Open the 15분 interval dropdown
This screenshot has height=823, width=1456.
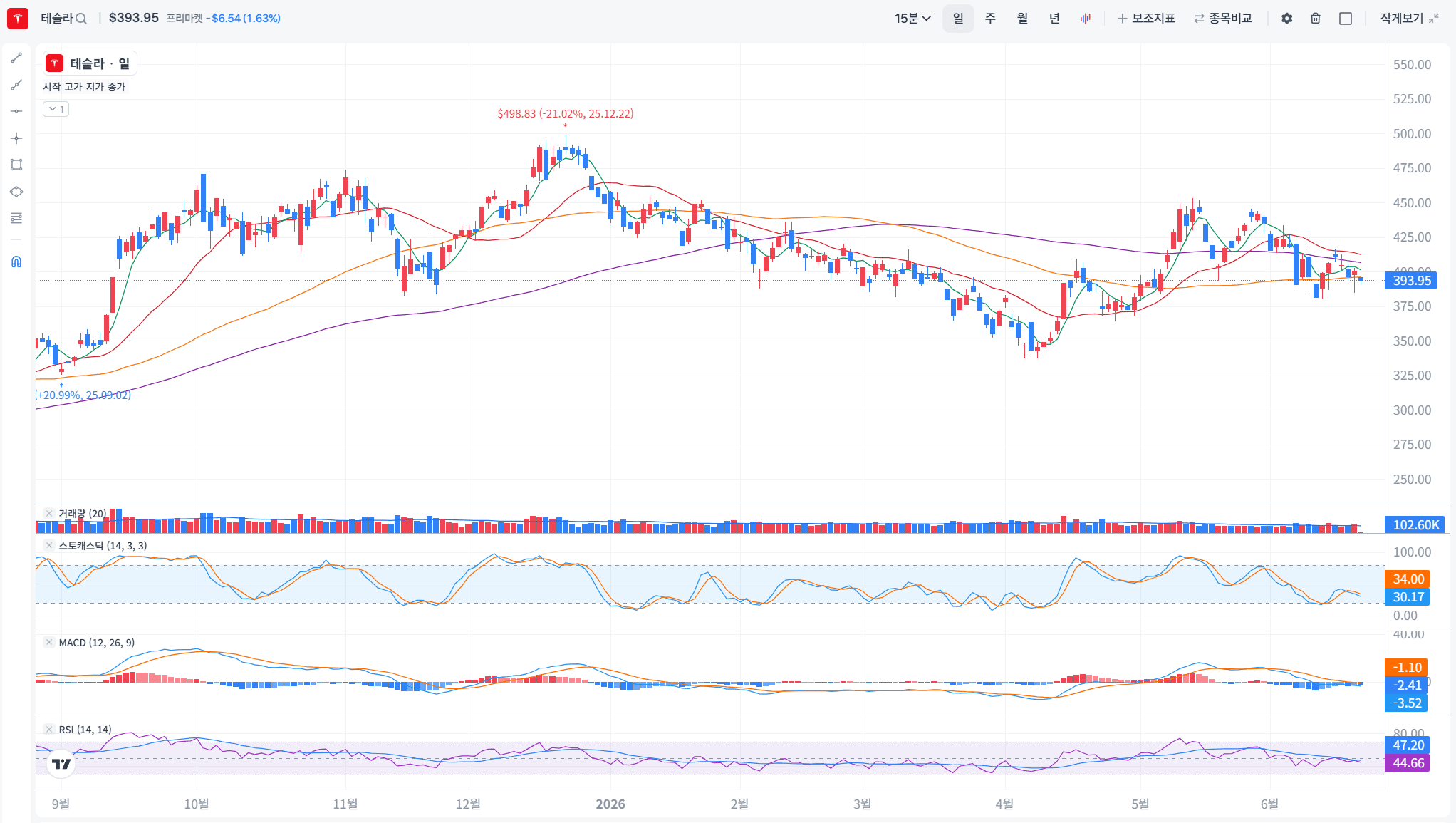912,19
